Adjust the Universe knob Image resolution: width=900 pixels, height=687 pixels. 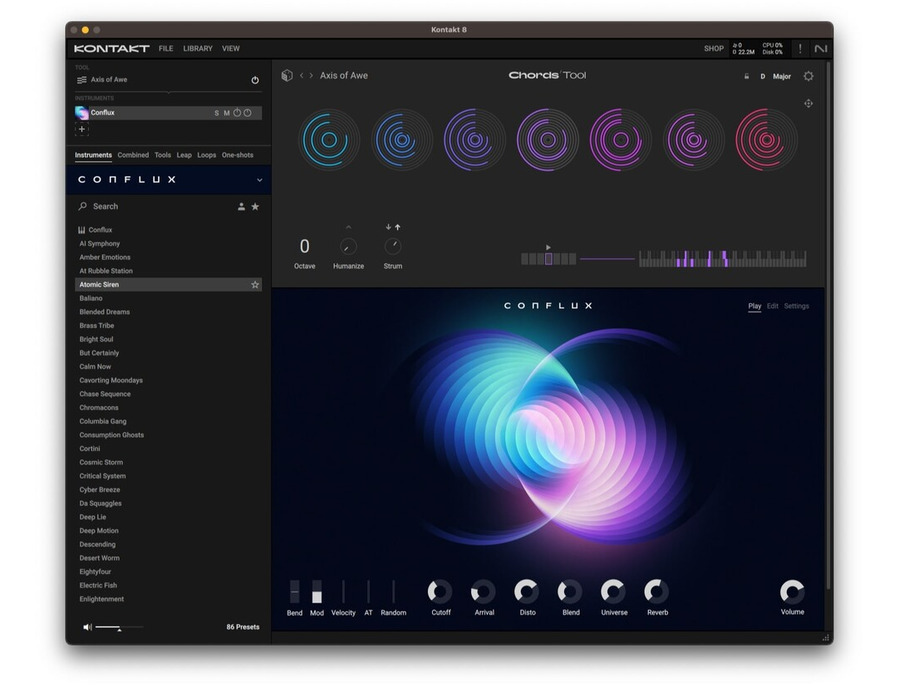tap(614, 593)
